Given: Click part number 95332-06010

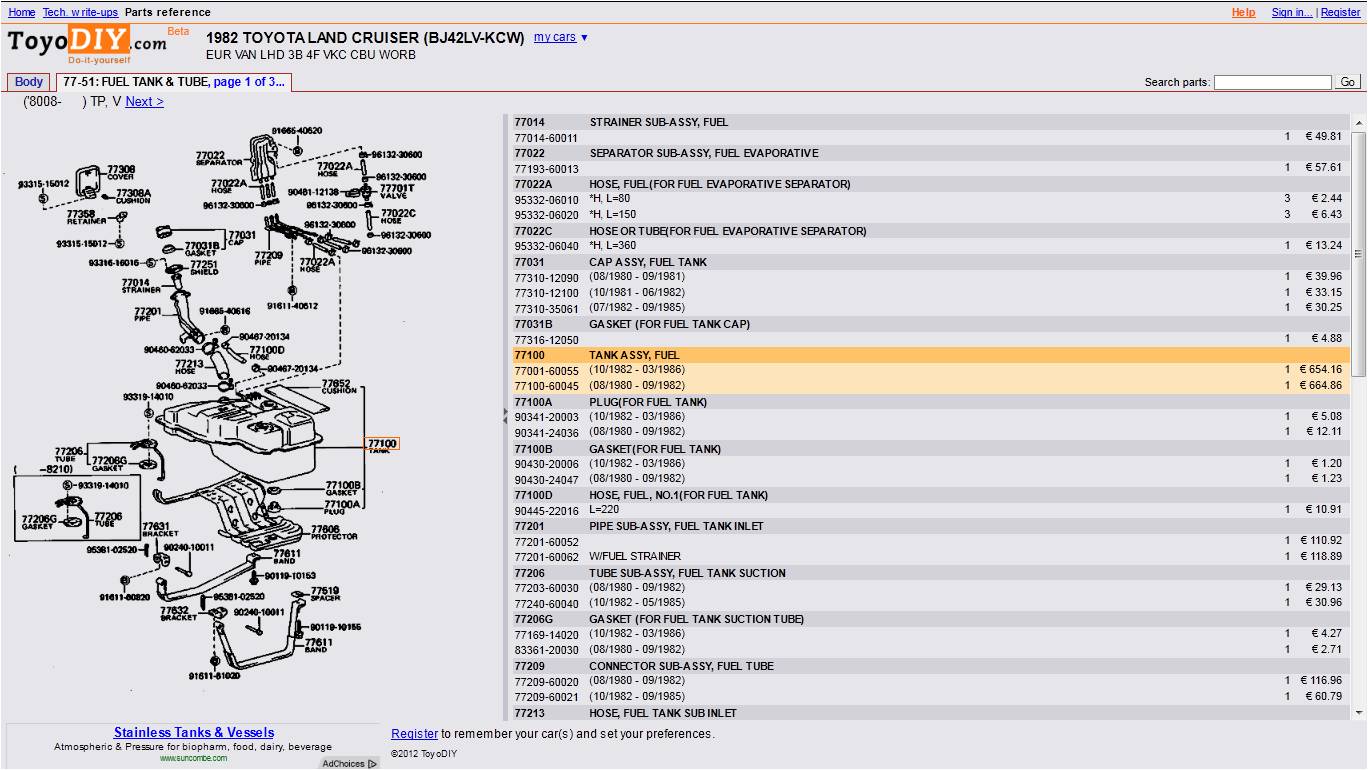Looking at the screenshot, I should click(x=546, y=200).
